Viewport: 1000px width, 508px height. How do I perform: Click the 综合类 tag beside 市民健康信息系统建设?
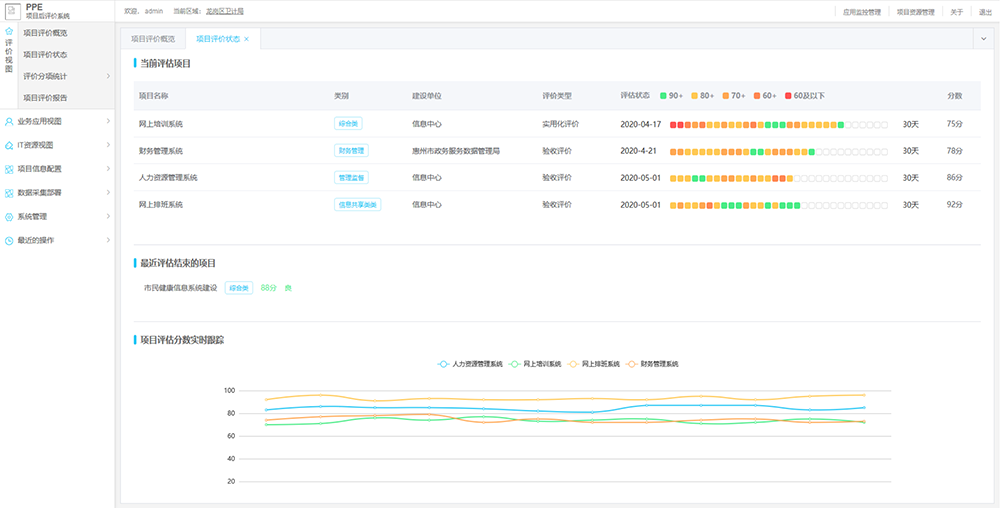tap(239, 288)
